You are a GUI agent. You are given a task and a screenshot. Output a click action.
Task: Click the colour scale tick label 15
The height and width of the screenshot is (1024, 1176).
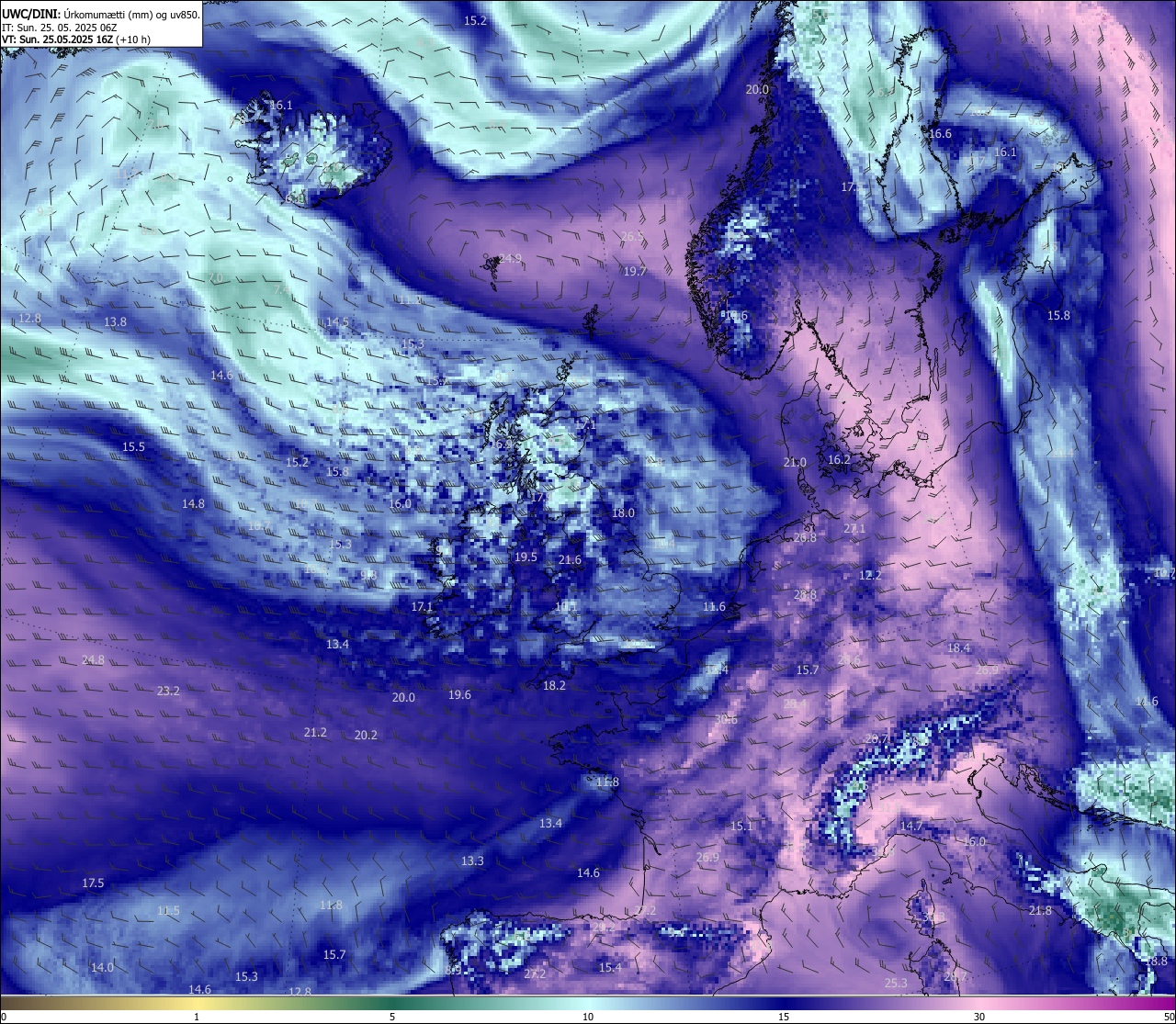[x=784, y=1016]
